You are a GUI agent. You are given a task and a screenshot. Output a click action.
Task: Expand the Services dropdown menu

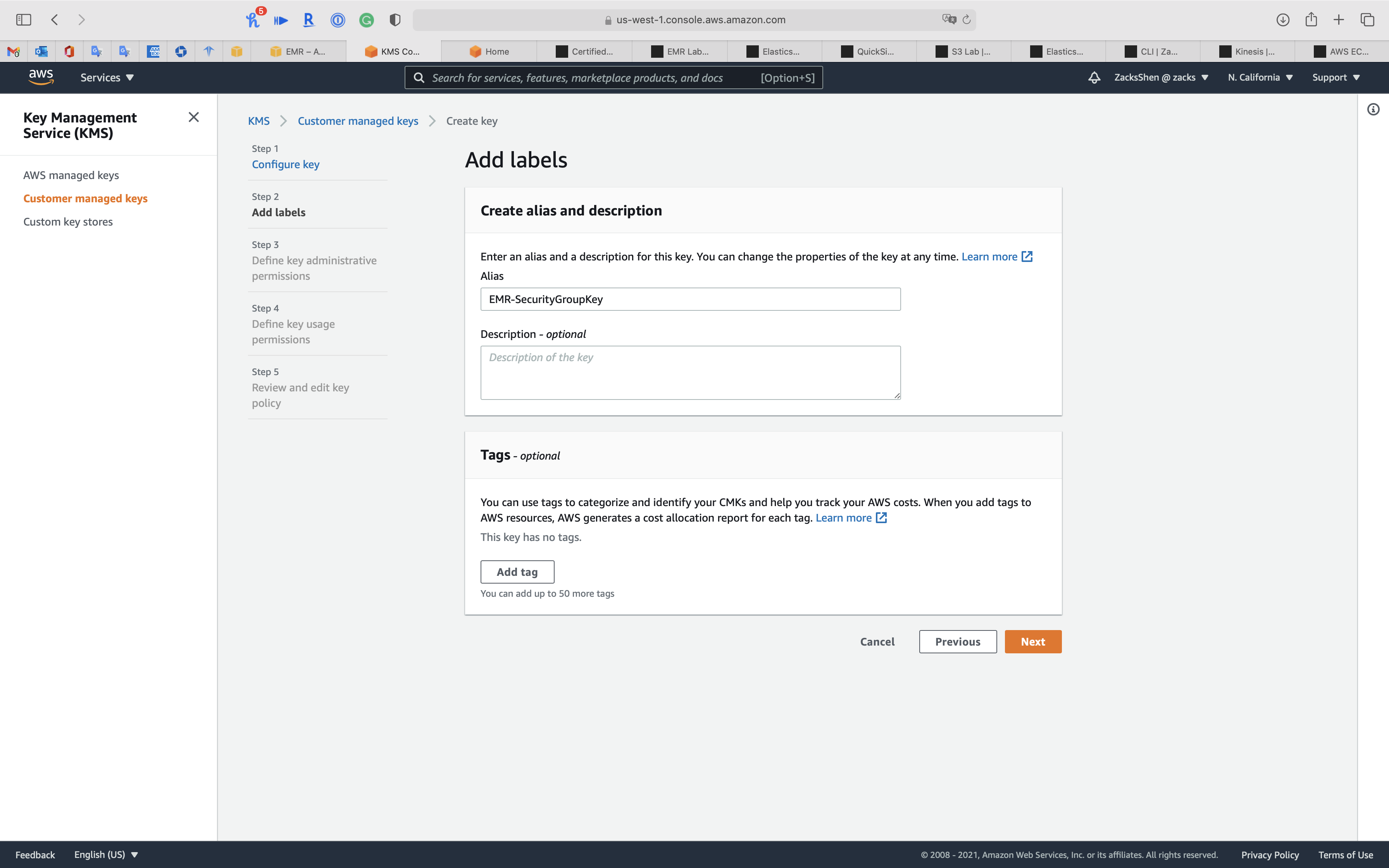click(x=107, y=77)
